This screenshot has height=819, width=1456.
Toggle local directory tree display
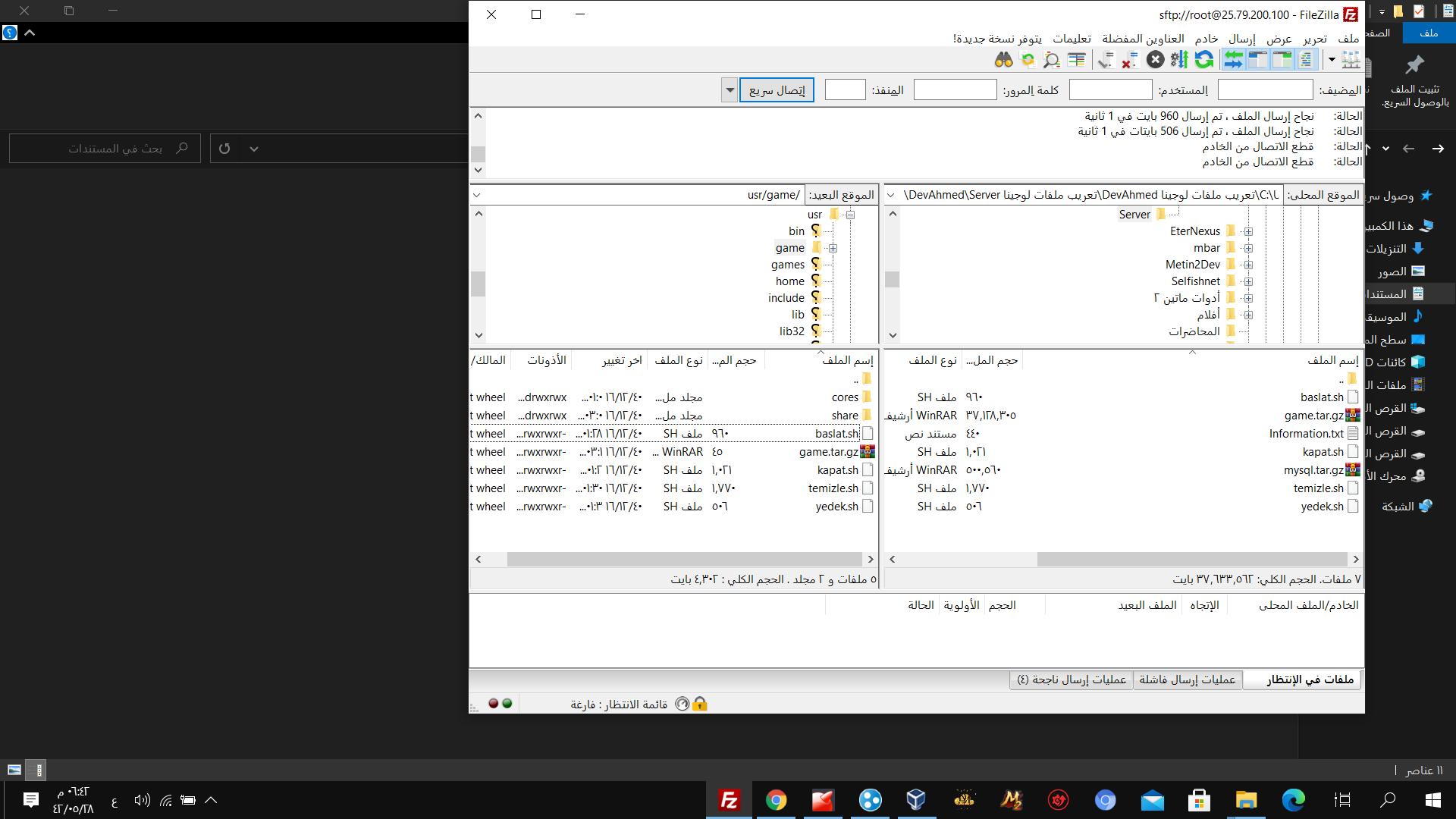[1282, 59]
